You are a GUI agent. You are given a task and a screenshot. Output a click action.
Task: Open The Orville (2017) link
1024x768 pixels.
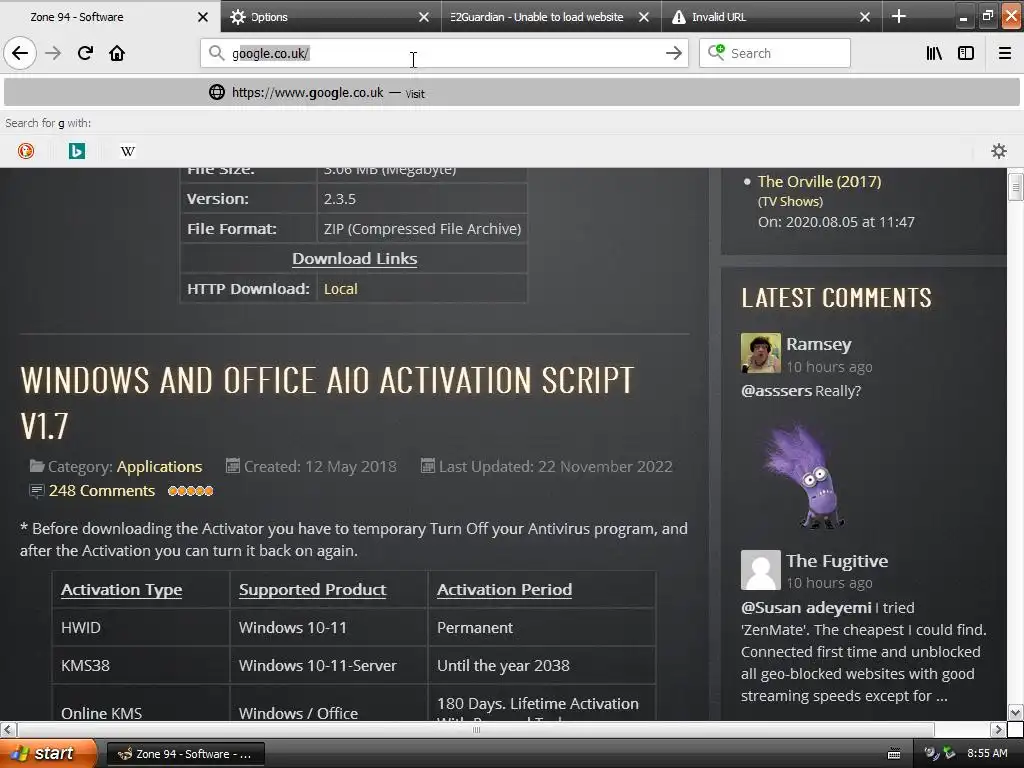[819, 182]
